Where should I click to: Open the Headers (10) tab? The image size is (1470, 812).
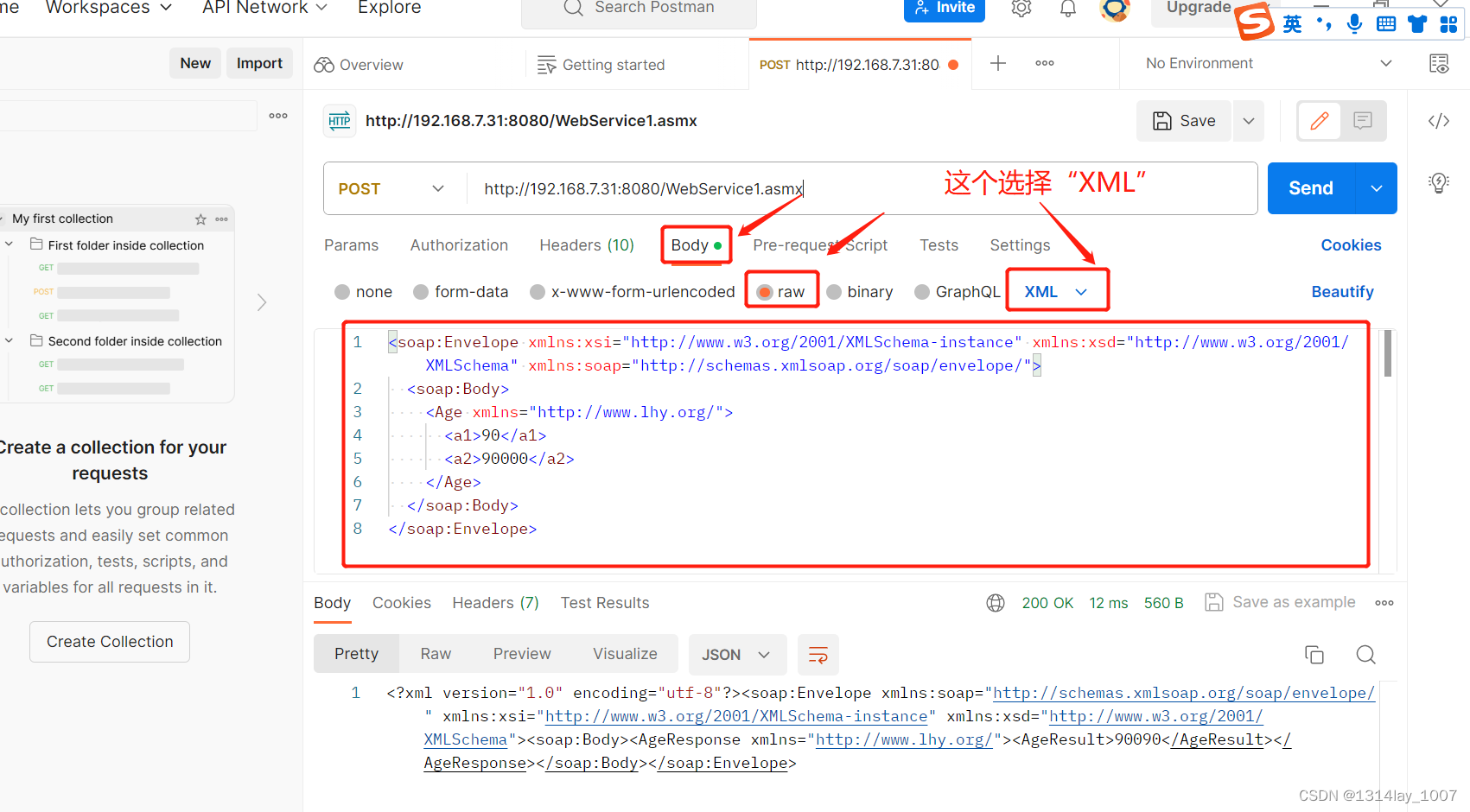coord(587,245)
